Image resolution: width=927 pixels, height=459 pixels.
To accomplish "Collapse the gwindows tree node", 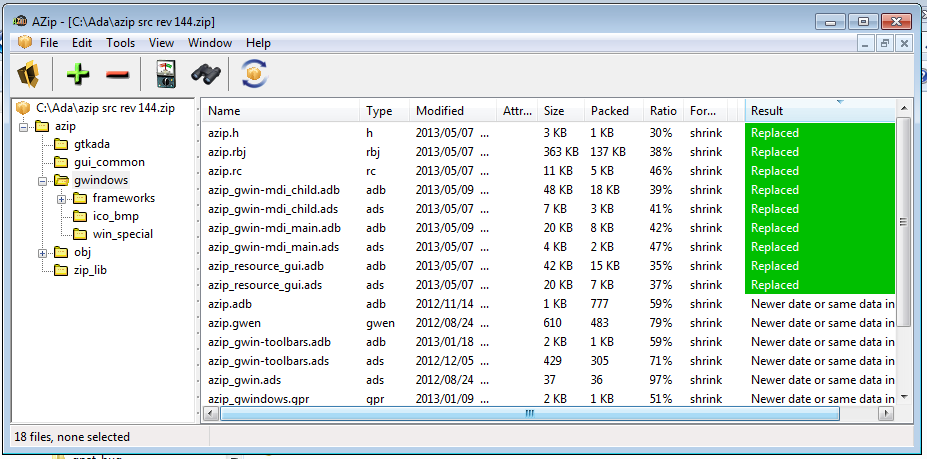I will coord(43,181).
